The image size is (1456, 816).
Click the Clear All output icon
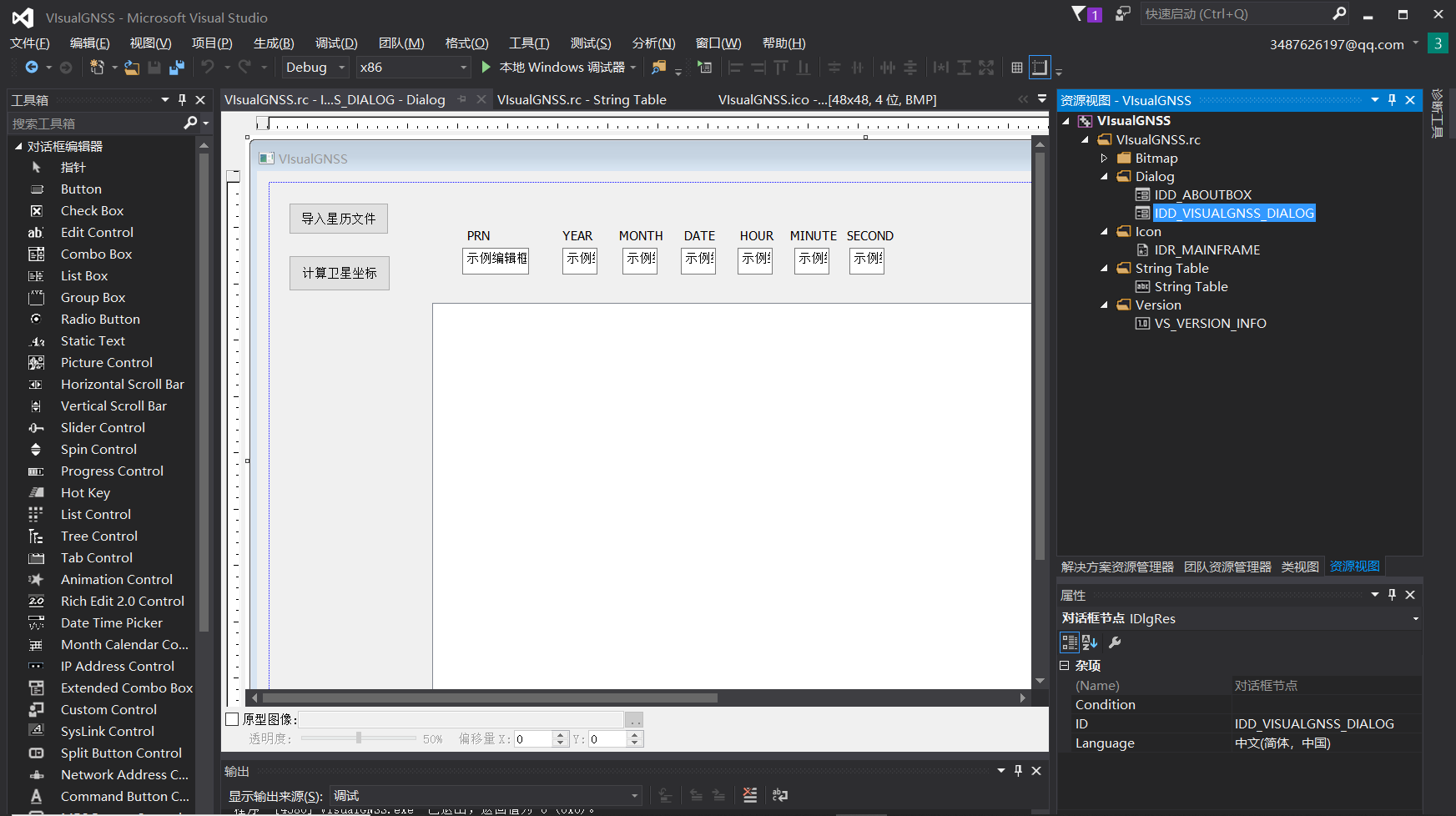tap(750, 795)
